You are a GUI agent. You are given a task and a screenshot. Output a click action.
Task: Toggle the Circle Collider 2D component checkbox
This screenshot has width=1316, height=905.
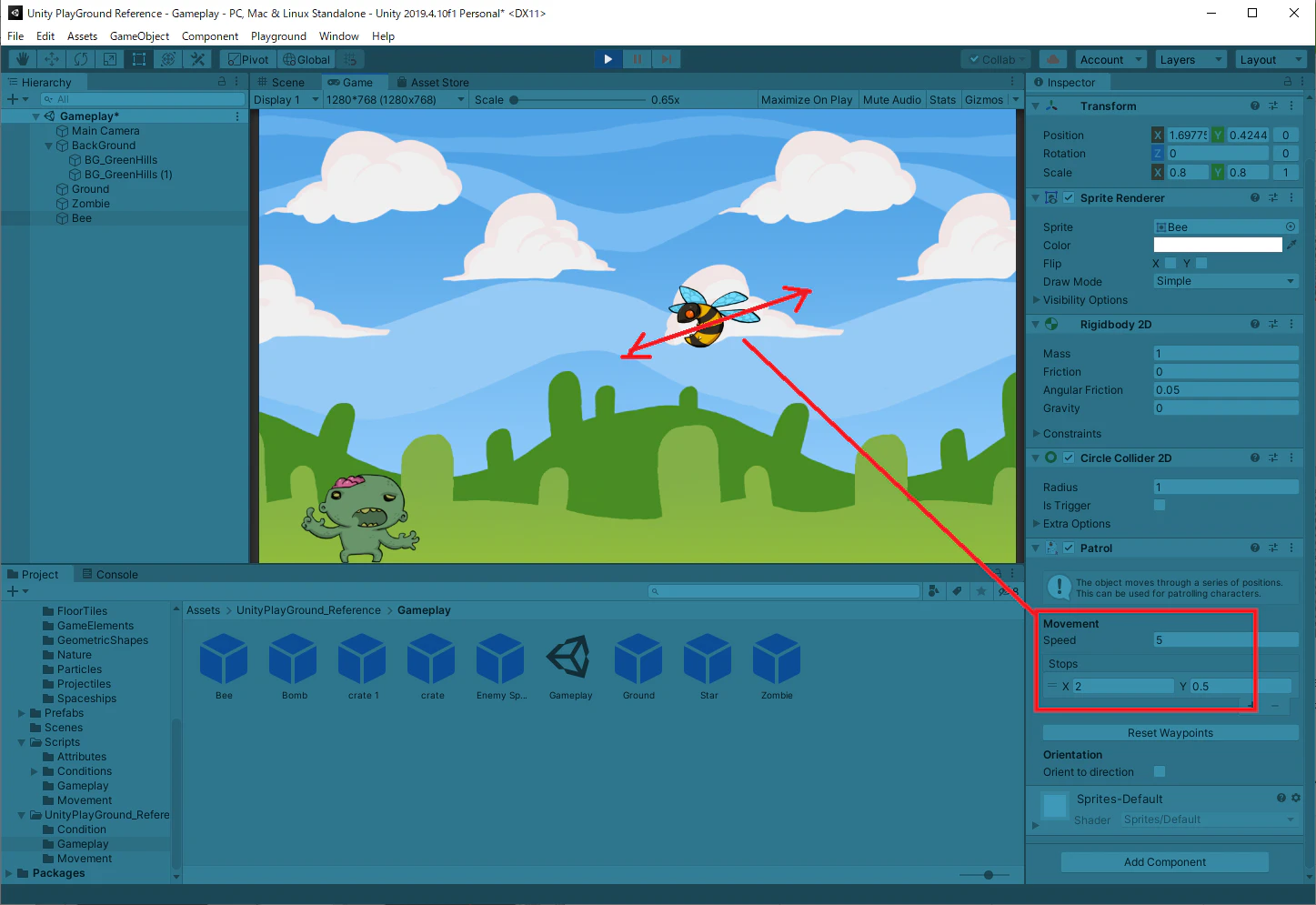tap(1069, 458)
